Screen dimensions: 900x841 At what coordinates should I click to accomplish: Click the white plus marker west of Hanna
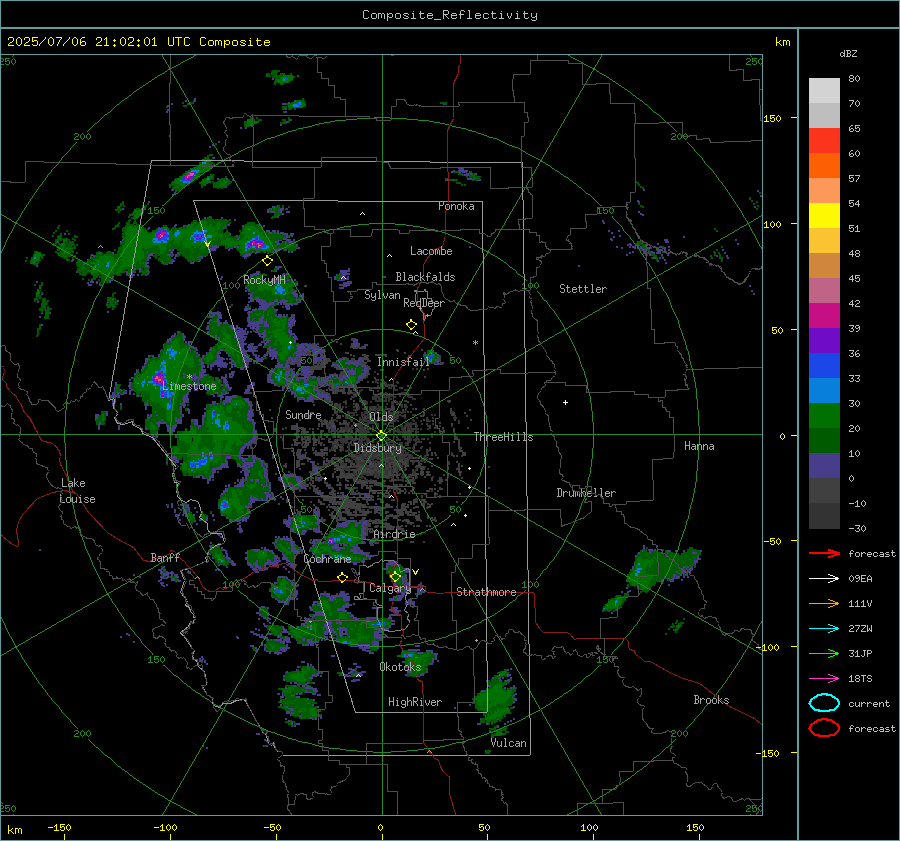tap(565, 402)
